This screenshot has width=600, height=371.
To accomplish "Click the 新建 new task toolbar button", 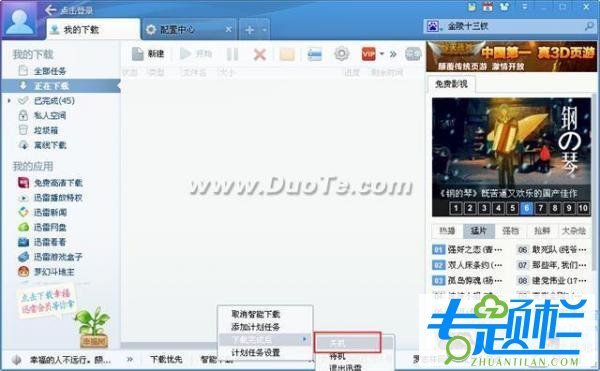I will tap(148, 54).
